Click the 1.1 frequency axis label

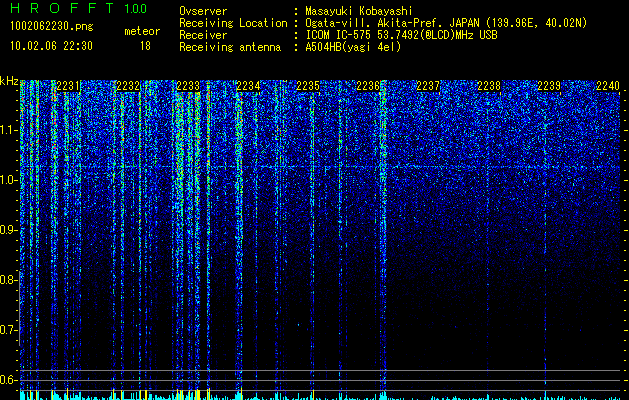pyautogui.click(x=7, y=130)
